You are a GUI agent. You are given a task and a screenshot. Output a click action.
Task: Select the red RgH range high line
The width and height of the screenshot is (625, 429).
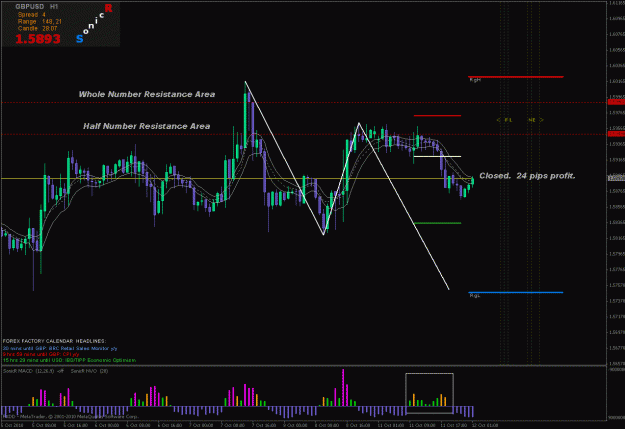[516, 77]
